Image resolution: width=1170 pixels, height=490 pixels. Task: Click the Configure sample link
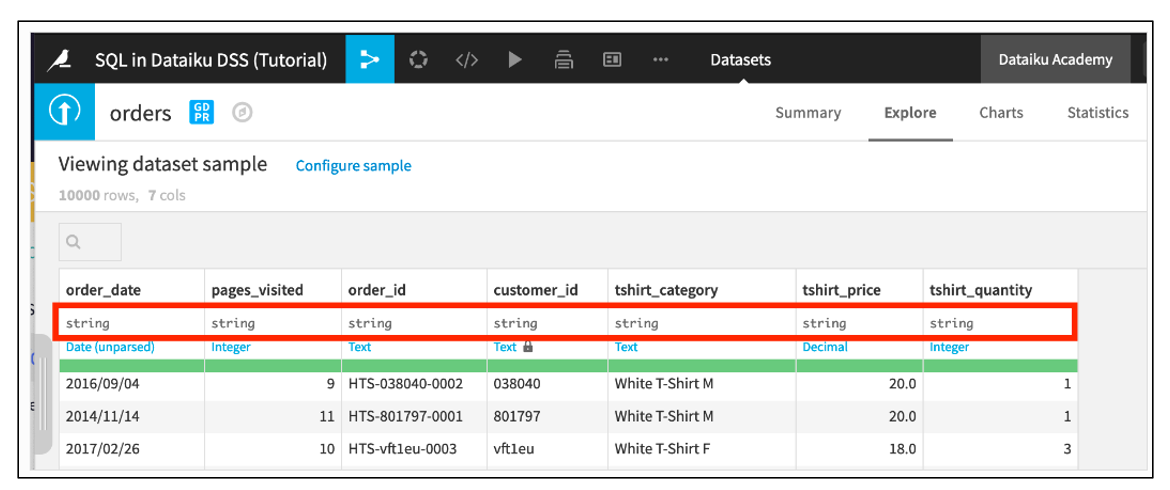(353, 166)
